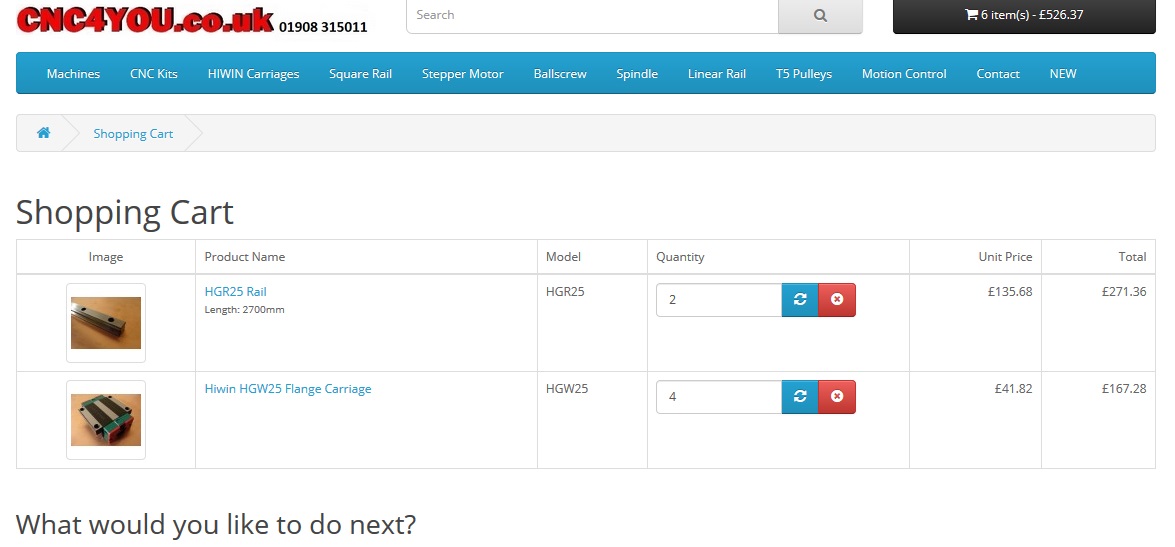1175x547 pixels.
Task: Click the search magnifier button
Action: point(820,16)
